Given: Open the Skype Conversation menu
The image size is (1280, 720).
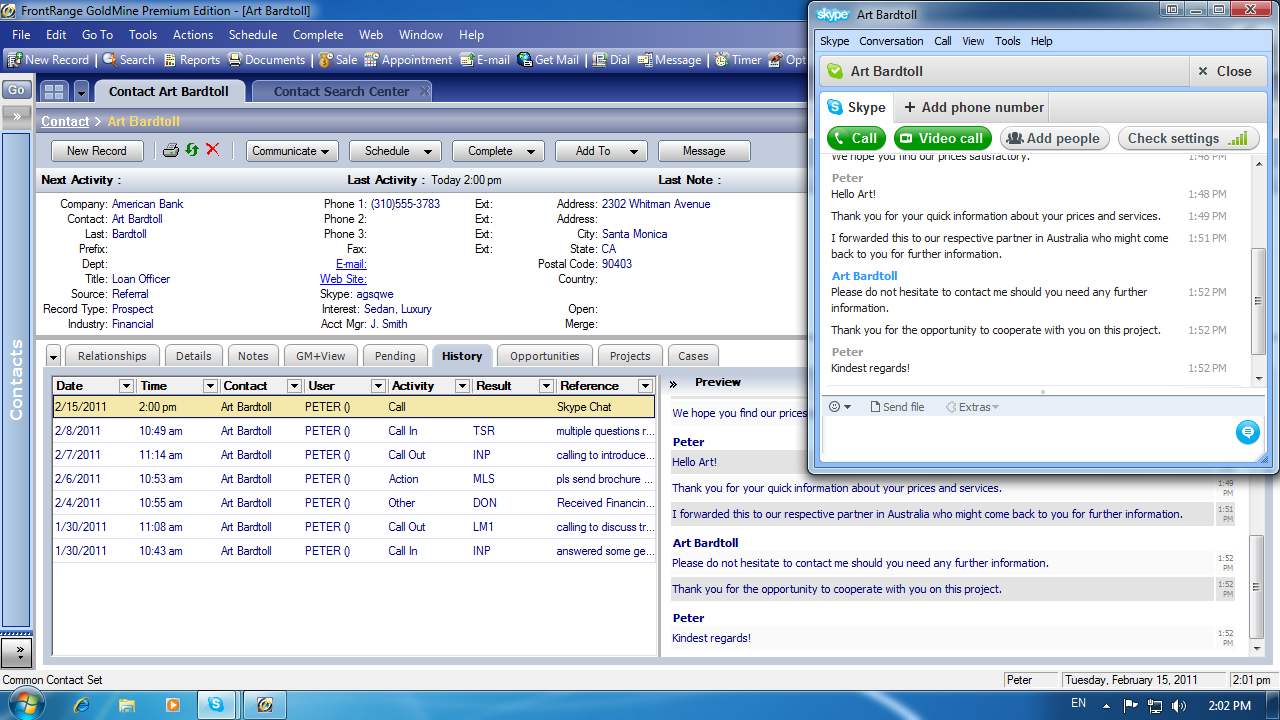Looking at the screenshot, I should (x=891, y=41).
